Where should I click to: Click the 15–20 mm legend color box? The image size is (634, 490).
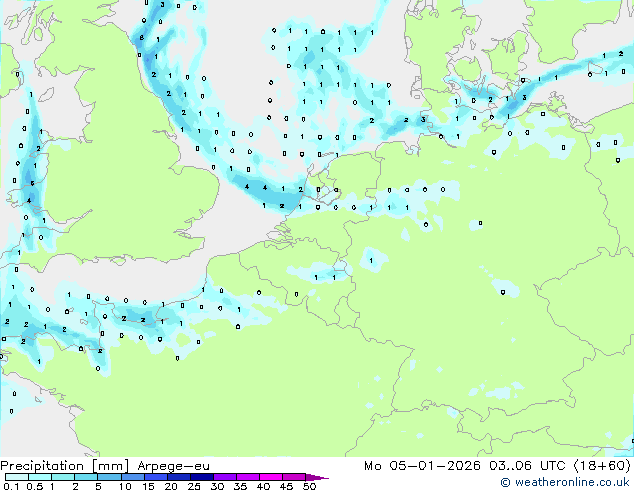(156, 477)
